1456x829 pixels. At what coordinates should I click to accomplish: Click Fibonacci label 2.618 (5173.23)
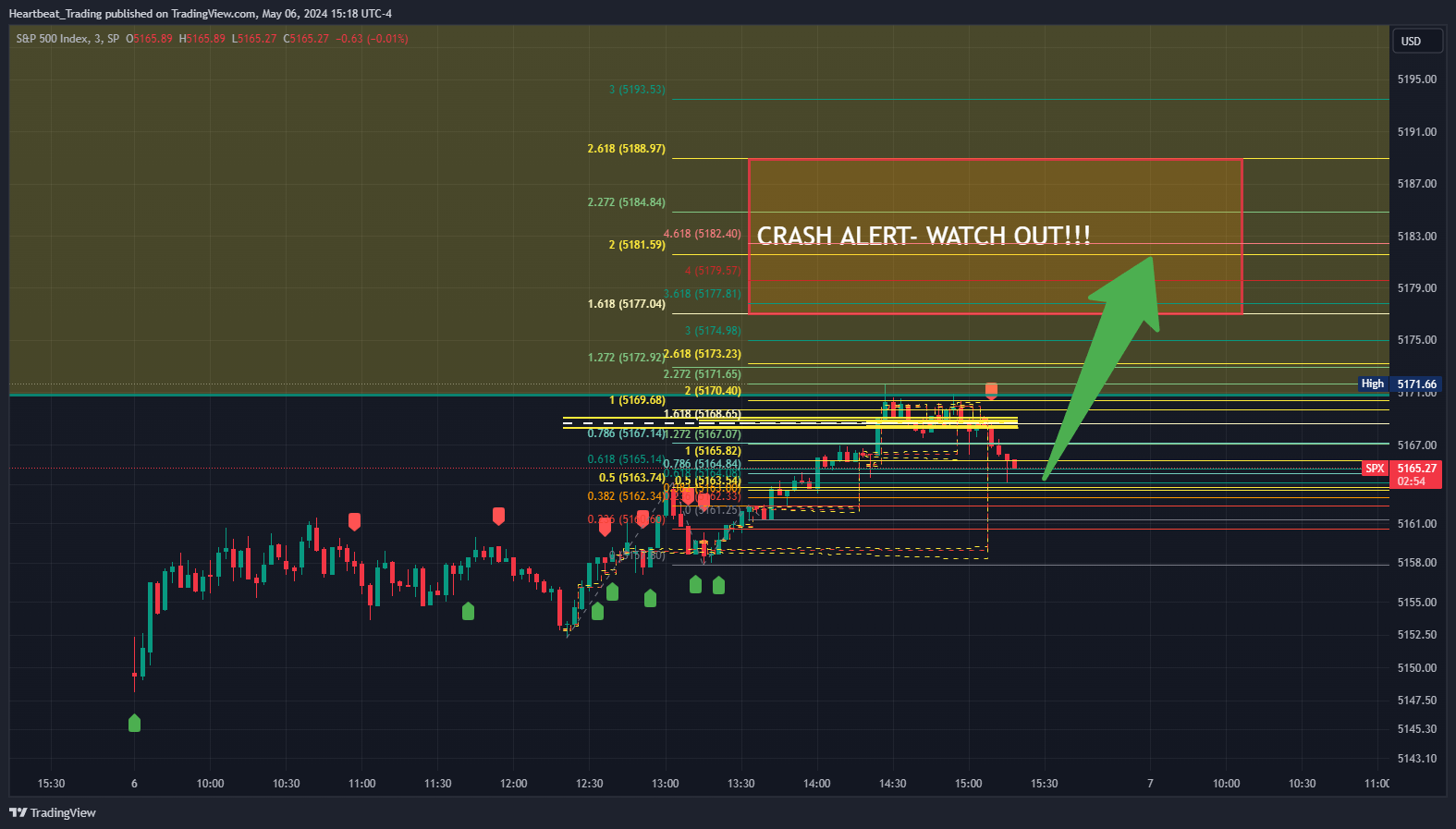[x=703, y=354]
